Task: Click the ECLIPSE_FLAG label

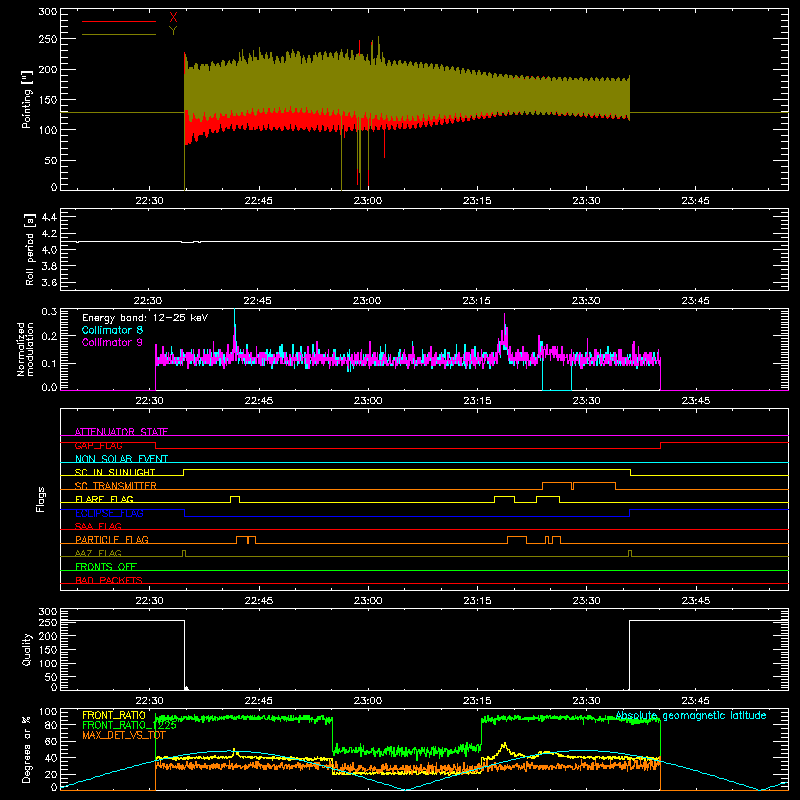Action: coord(109,513)
